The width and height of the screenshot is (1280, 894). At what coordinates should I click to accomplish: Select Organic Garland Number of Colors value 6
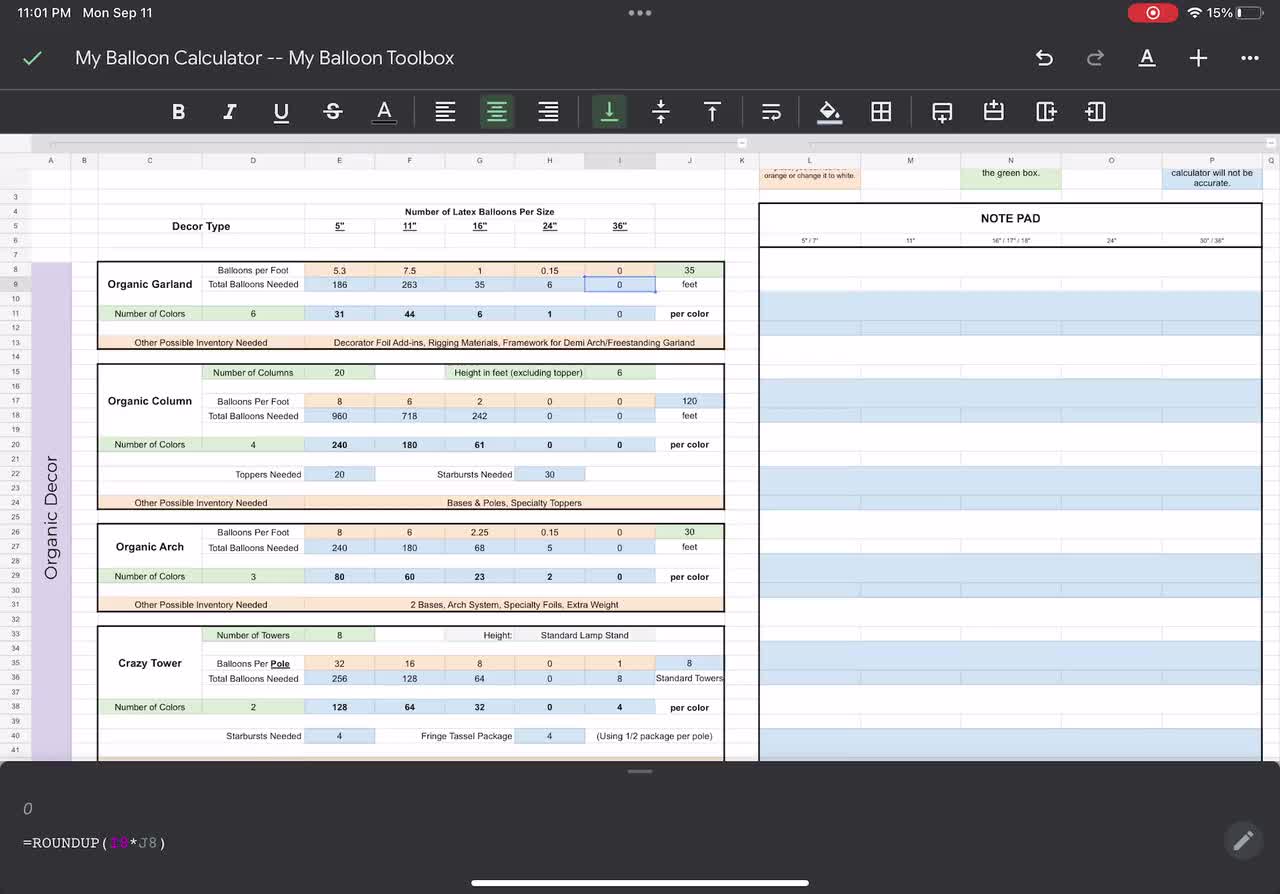coord(253,314)
